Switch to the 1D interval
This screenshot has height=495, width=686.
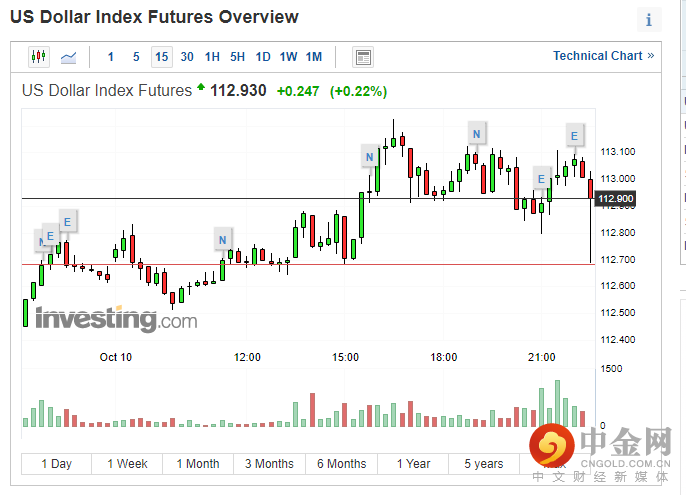[x=263, y=57]
